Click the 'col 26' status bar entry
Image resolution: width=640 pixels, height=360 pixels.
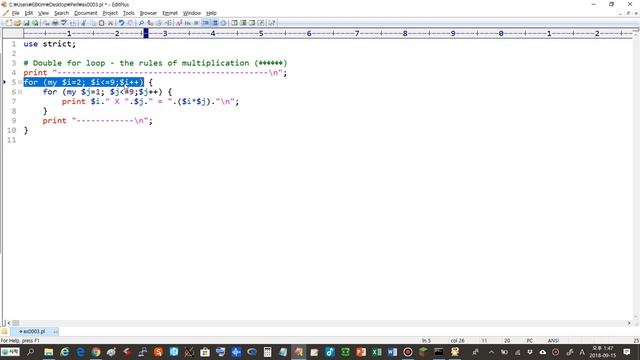click(458, 340)
